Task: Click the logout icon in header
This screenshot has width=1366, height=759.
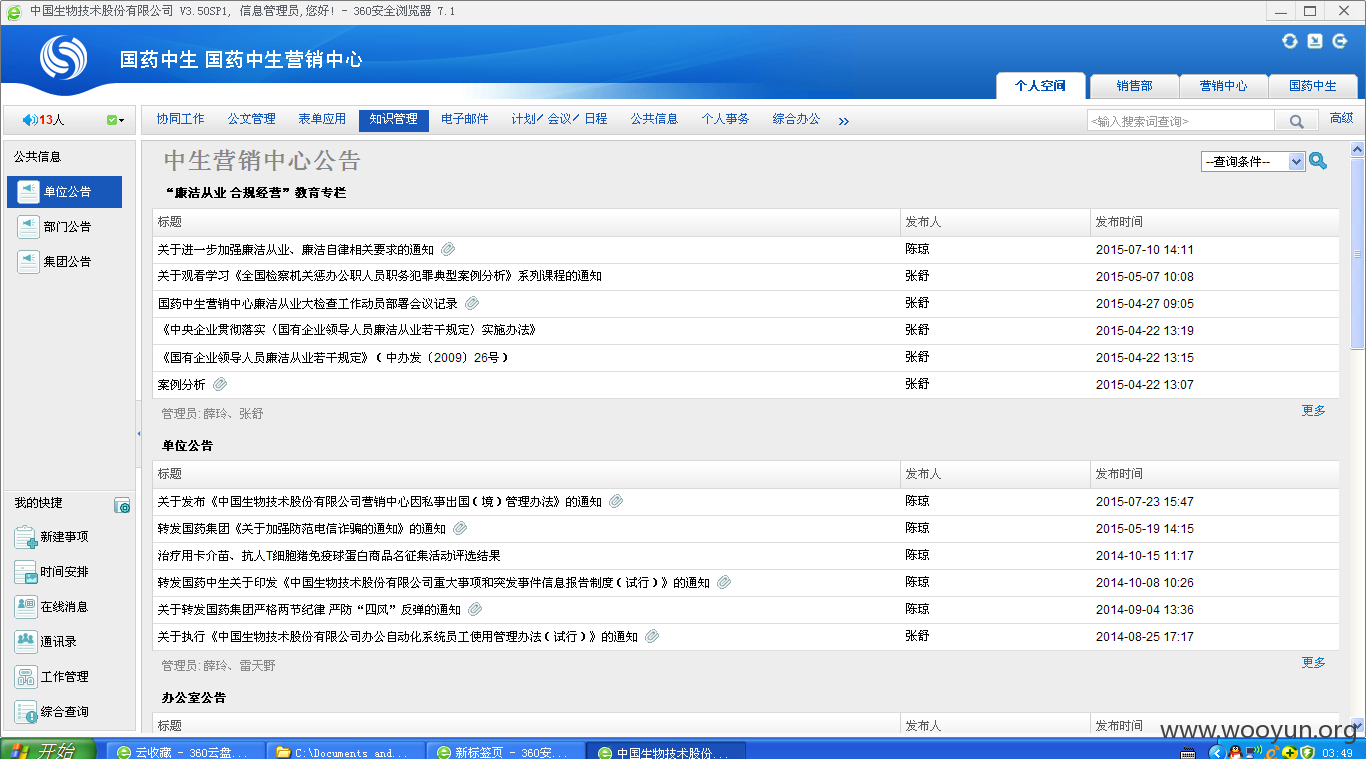Action: coord(1340,41)
